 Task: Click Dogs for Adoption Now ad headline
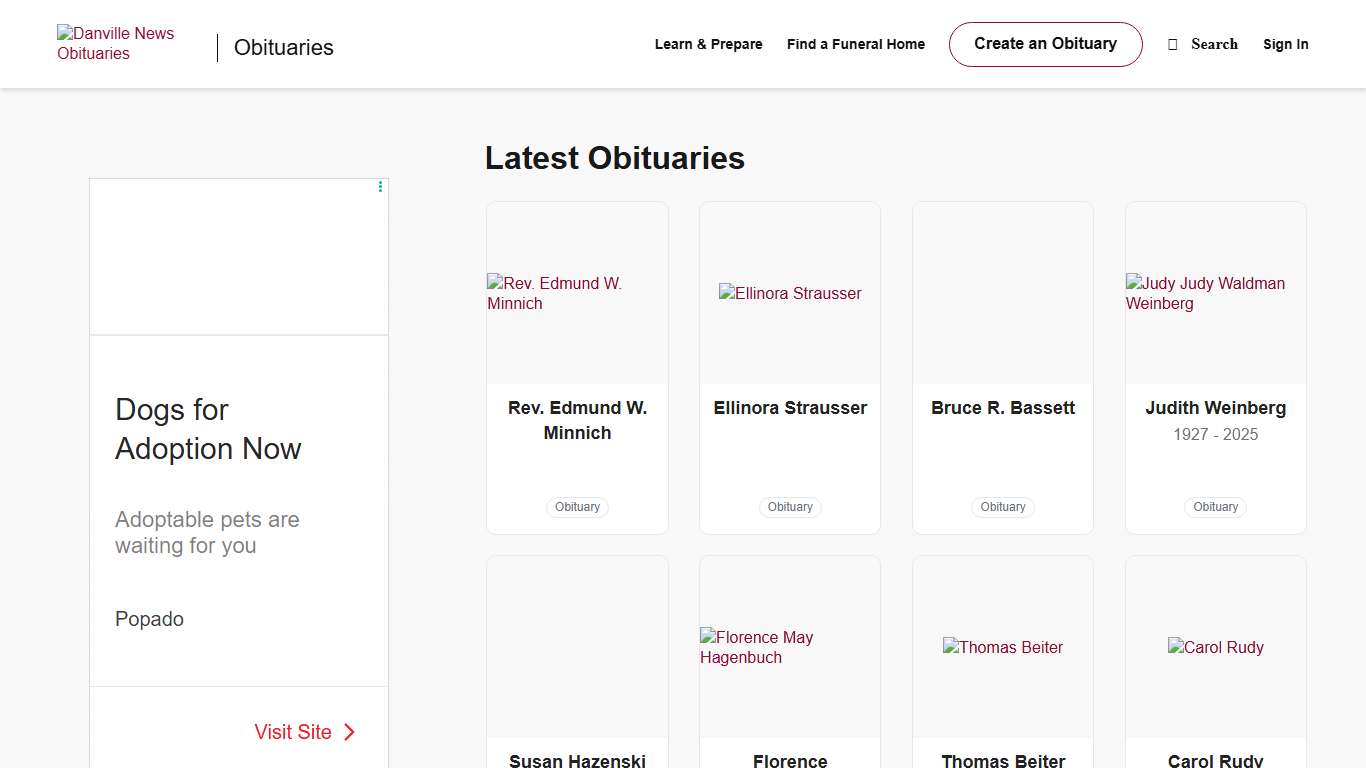(208, 429)
